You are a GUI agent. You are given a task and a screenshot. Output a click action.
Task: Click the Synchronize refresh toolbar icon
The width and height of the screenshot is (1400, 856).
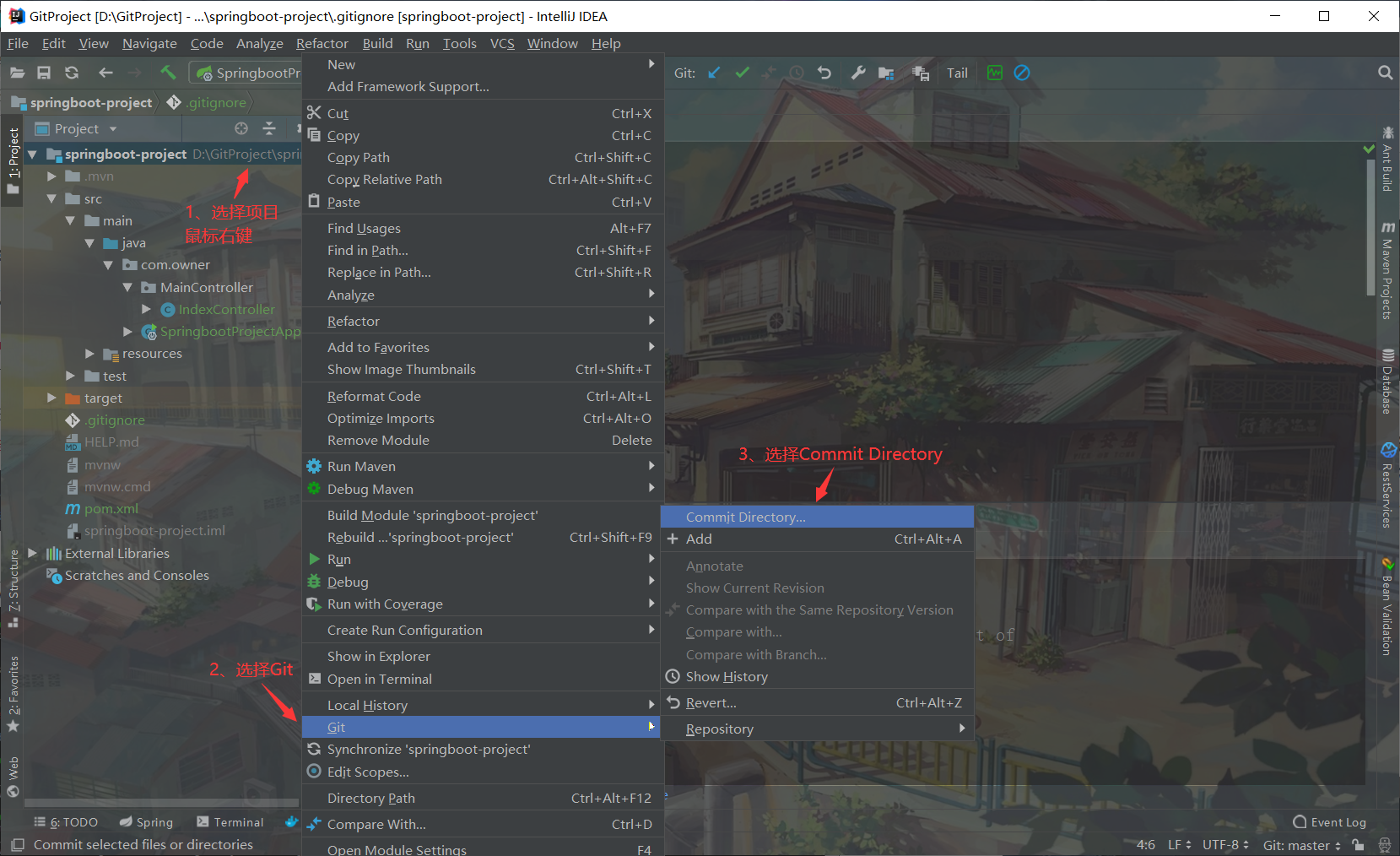click(x=71, y=73)
